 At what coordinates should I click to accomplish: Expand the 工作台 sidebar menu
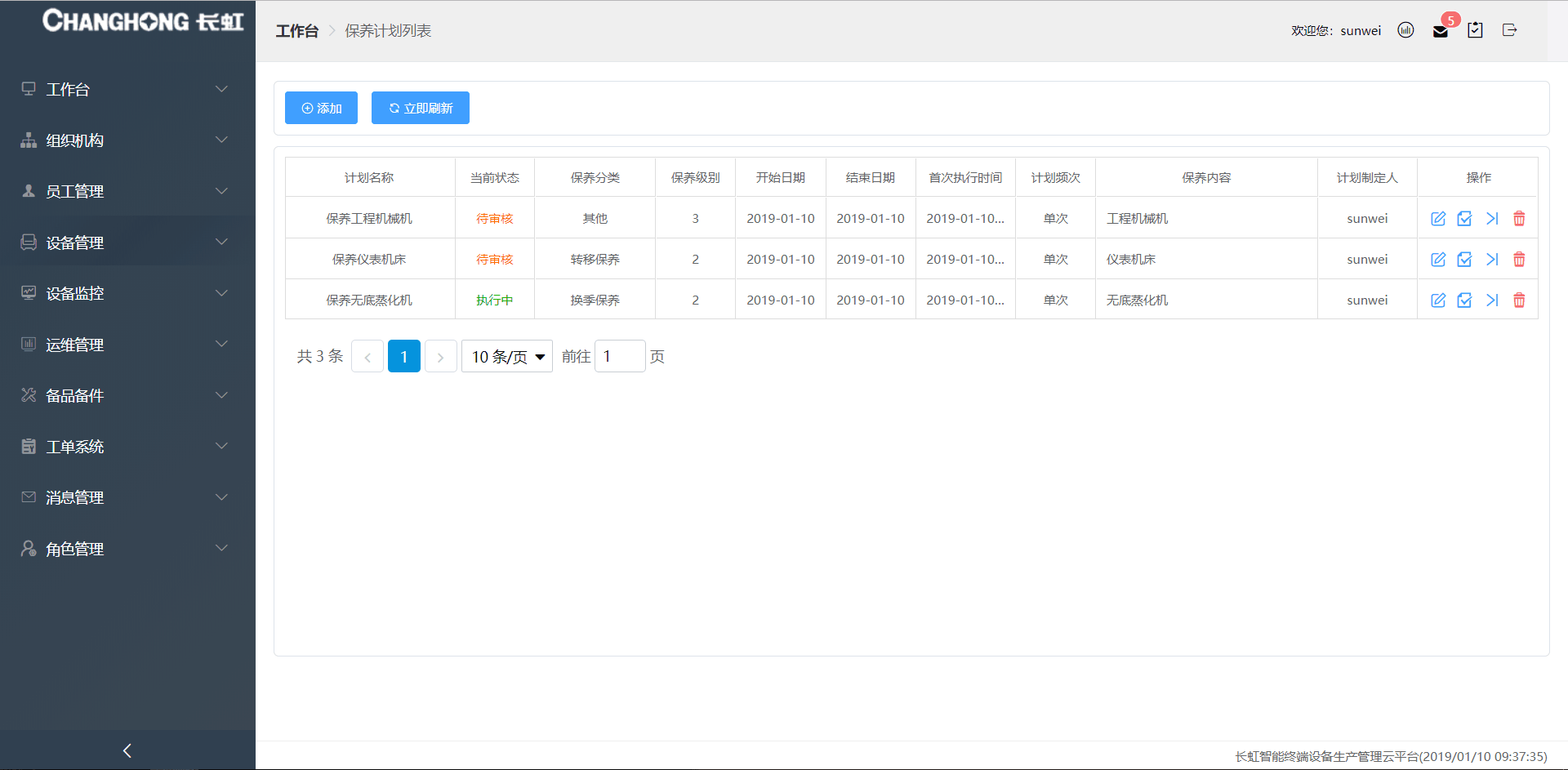click(x=127, y=89)
